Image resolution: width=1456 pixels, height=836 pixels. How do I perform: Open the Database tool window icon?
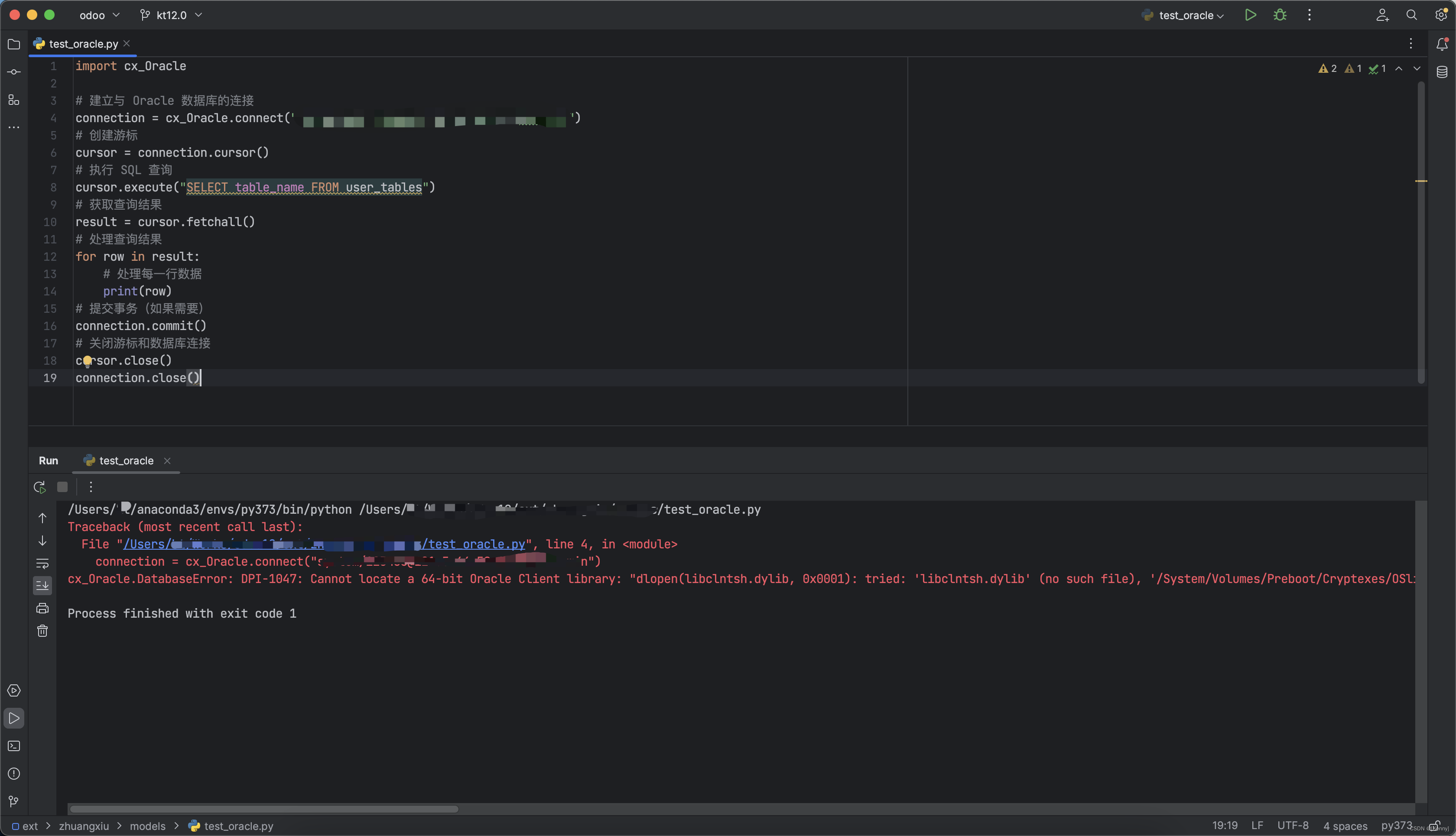point(1442,72)
